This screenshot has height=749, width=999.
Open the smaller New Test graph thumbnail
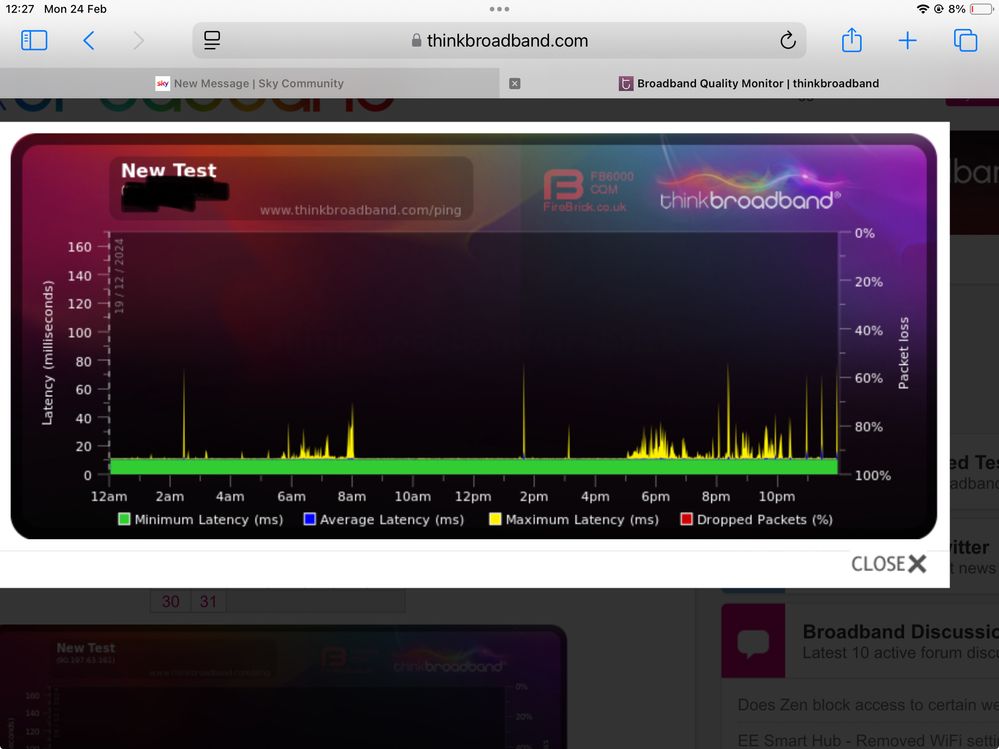[283, 688]
